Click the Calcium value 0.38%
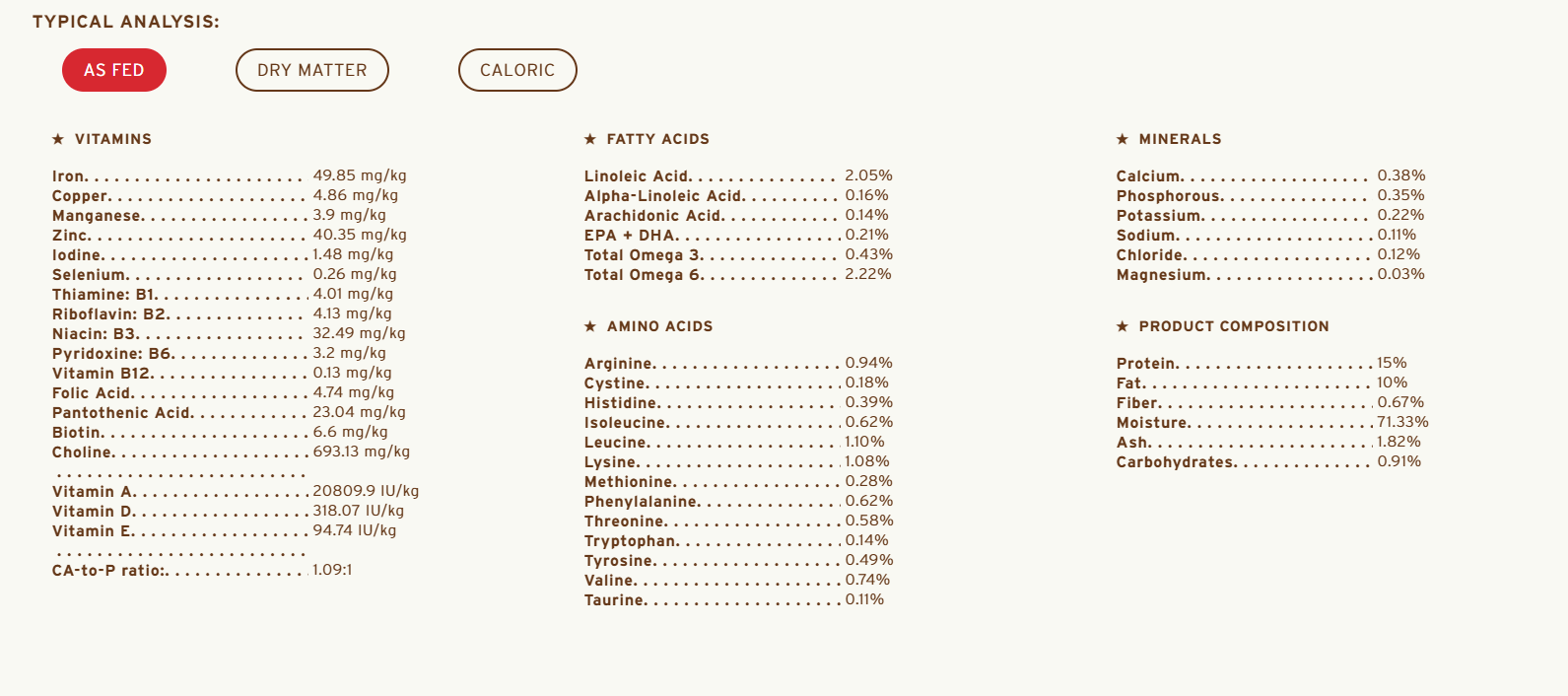Viewport: 1568px width, 696px height. click(1401, 175)
